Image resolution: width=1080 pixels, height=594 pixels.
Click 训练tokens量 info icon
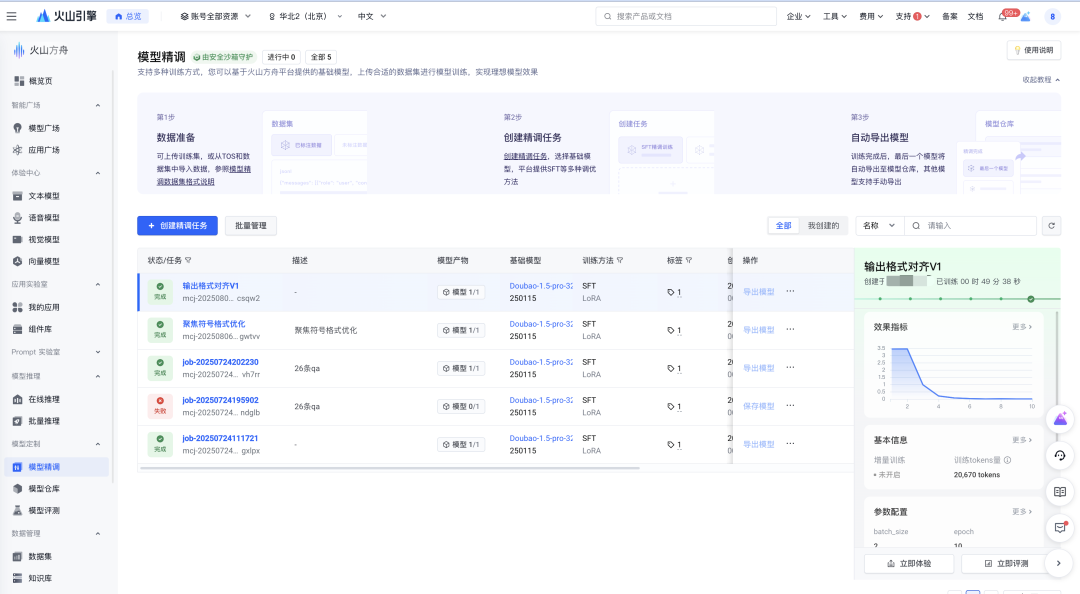coord(1007,460)
